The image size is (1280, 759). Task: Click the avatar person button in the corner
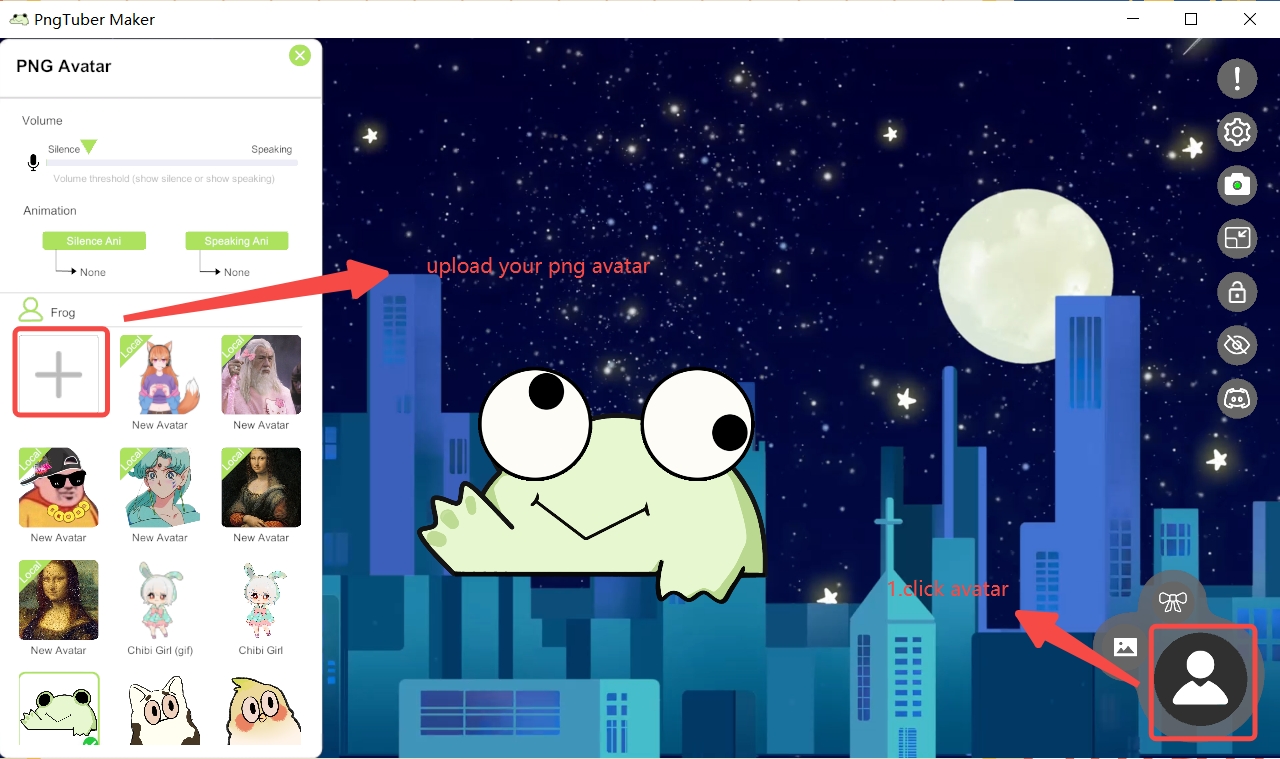1203,683
